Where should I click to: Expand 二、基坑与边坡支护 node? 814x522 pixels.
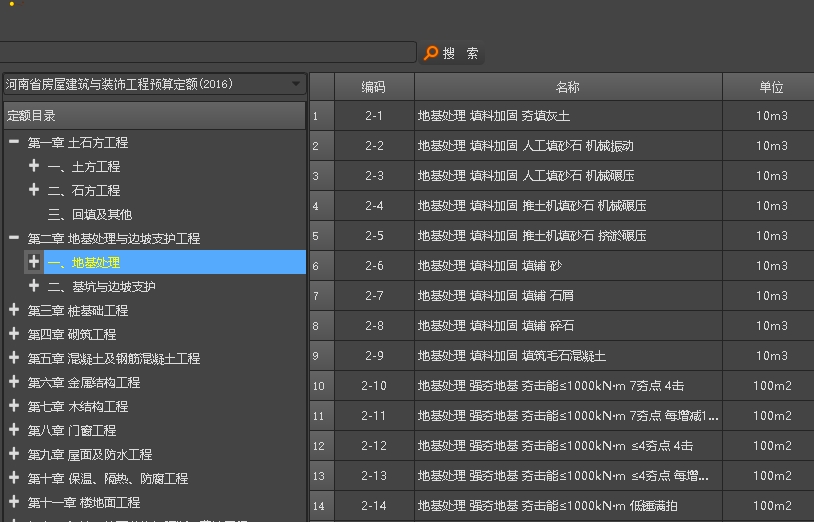[34, 286]
